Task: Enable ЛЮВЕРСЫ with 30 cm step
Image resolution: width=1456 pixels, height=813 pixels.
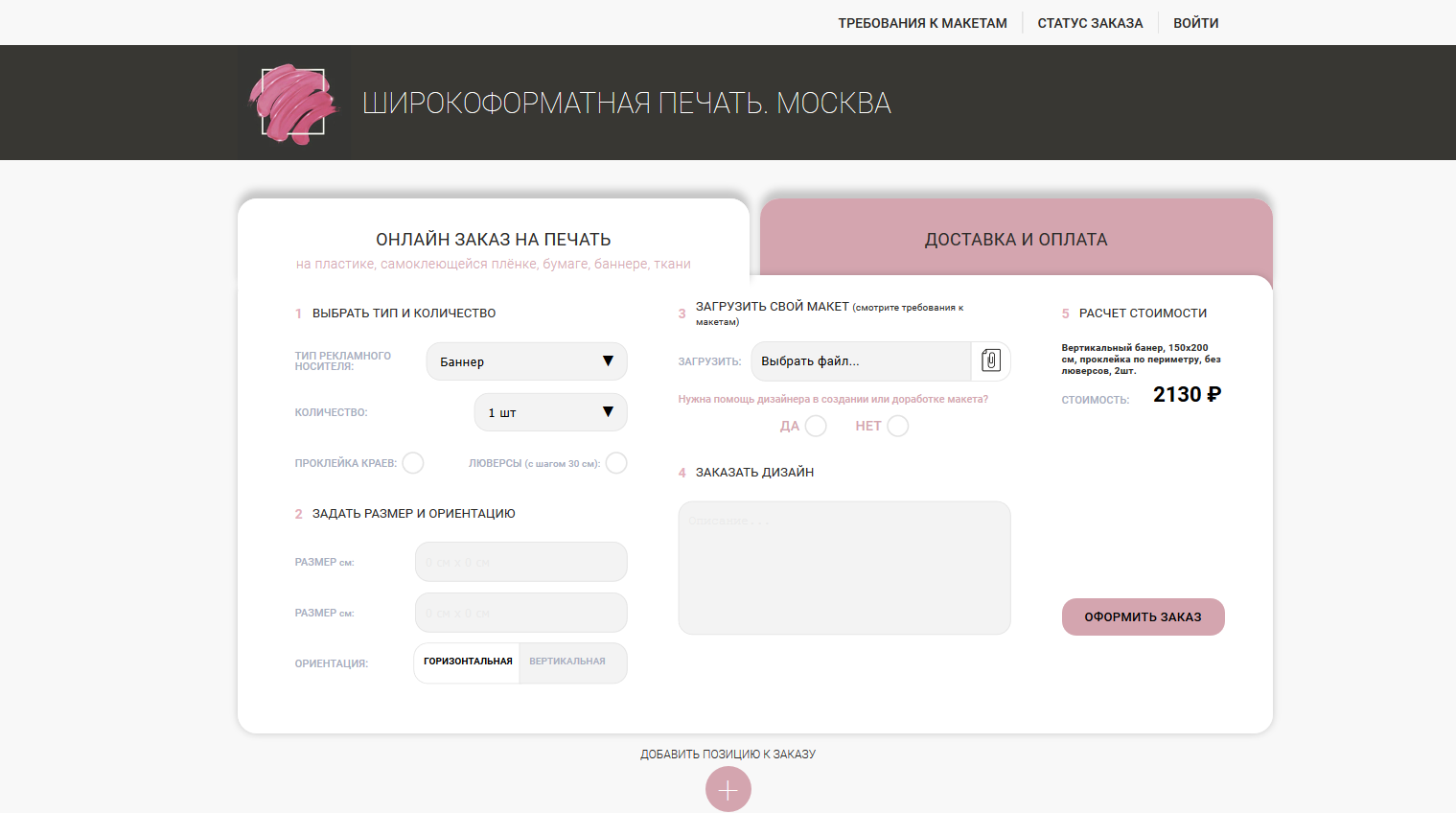Action: [616, 462]
